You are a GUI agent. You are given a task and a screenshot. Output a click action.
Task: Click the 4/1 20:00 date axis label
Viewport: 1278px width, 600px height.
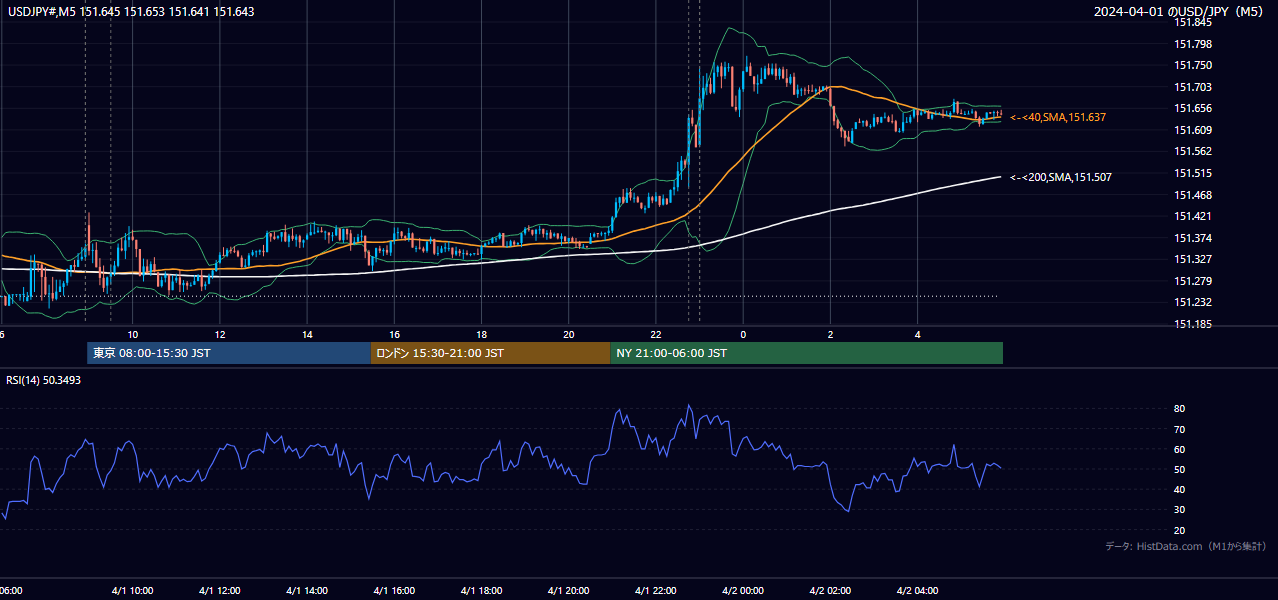tap(568, 591)
